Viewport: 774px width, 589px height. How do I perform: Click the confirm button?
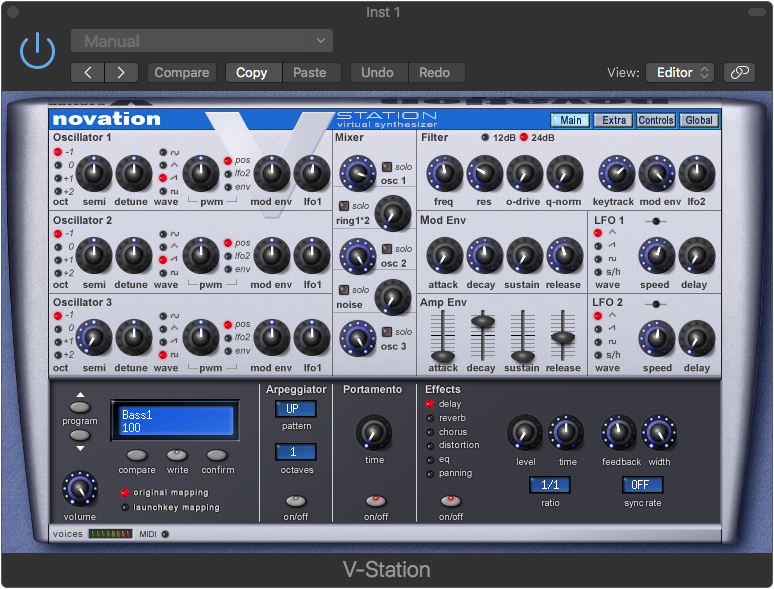coord(217,455)
